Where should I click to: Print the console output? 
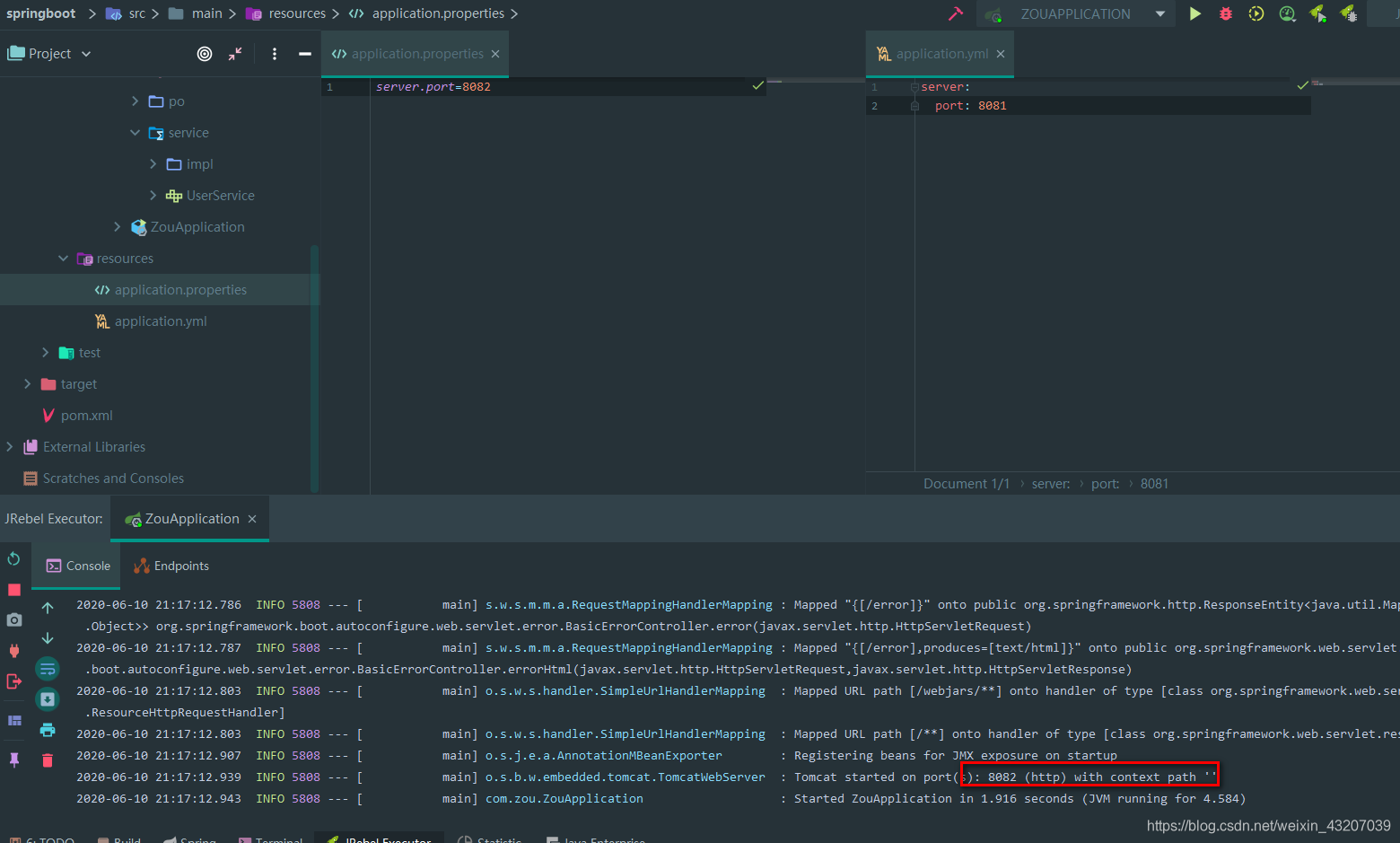[48, 730]
